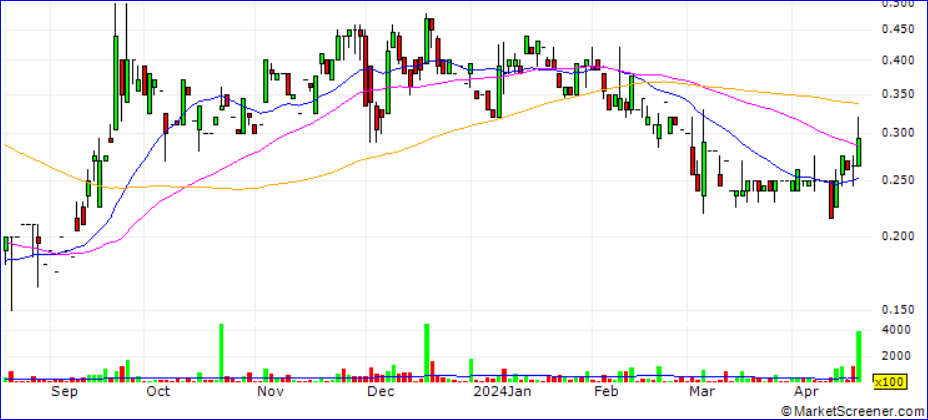Viewport: 928px width, 420px height.
Task: Click the tall green volume bar in mid-December
Action: pos(427,352)
